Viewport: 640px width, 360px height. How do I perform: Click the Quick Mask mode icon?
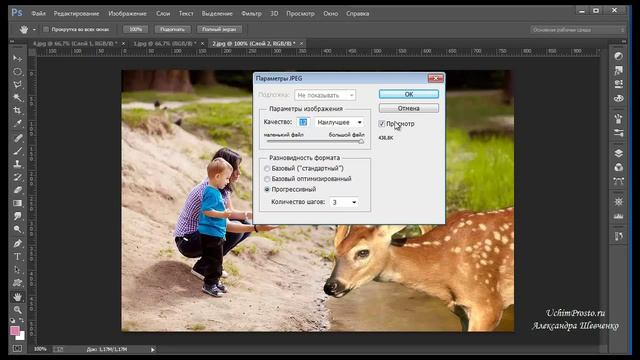(x=17, y=349)
